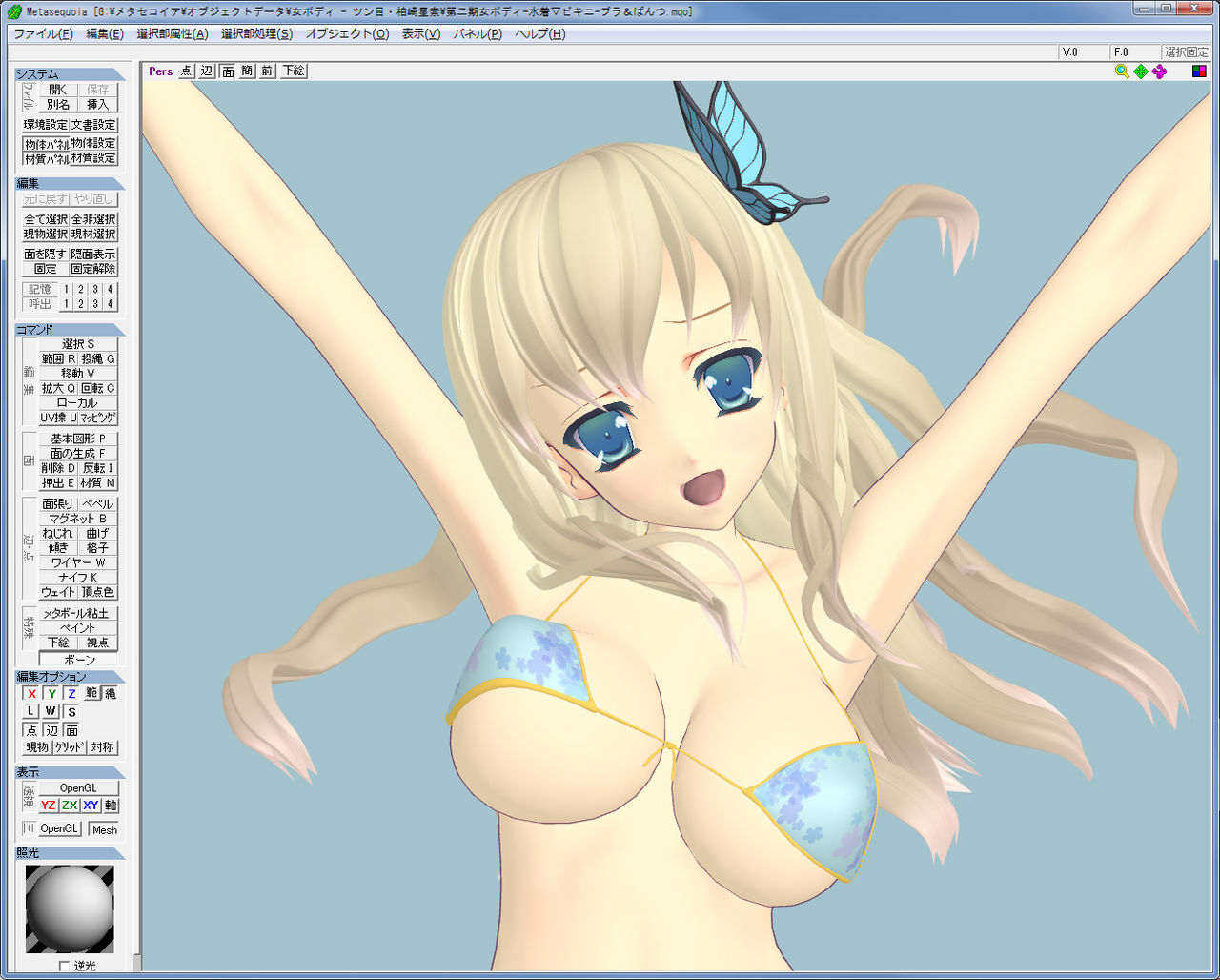Select the ボーン bone command

[78, 660]
